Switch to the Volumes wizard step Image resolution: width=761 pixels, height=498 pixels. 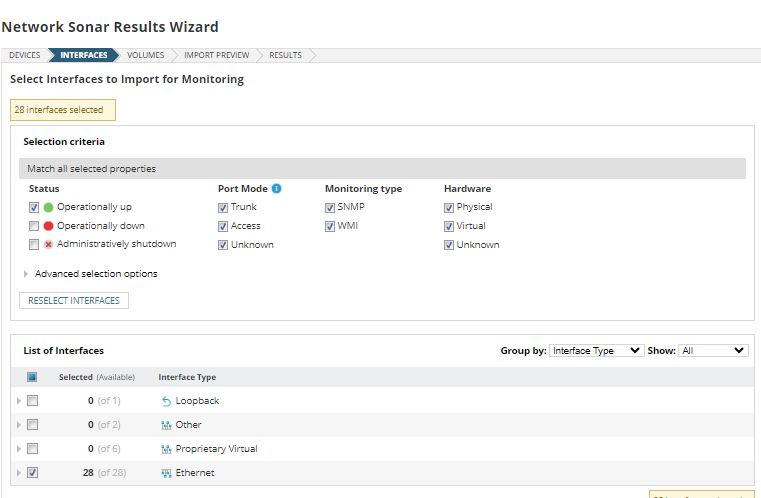pos(145,55)
